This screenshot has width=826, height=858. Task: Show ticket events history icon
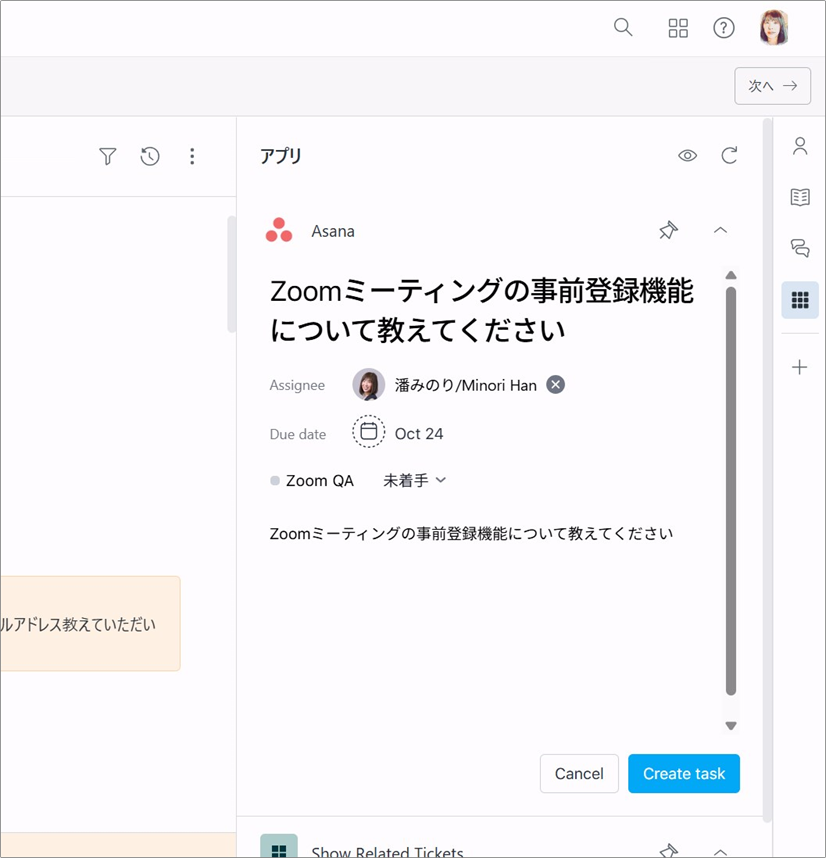[150, 156]
